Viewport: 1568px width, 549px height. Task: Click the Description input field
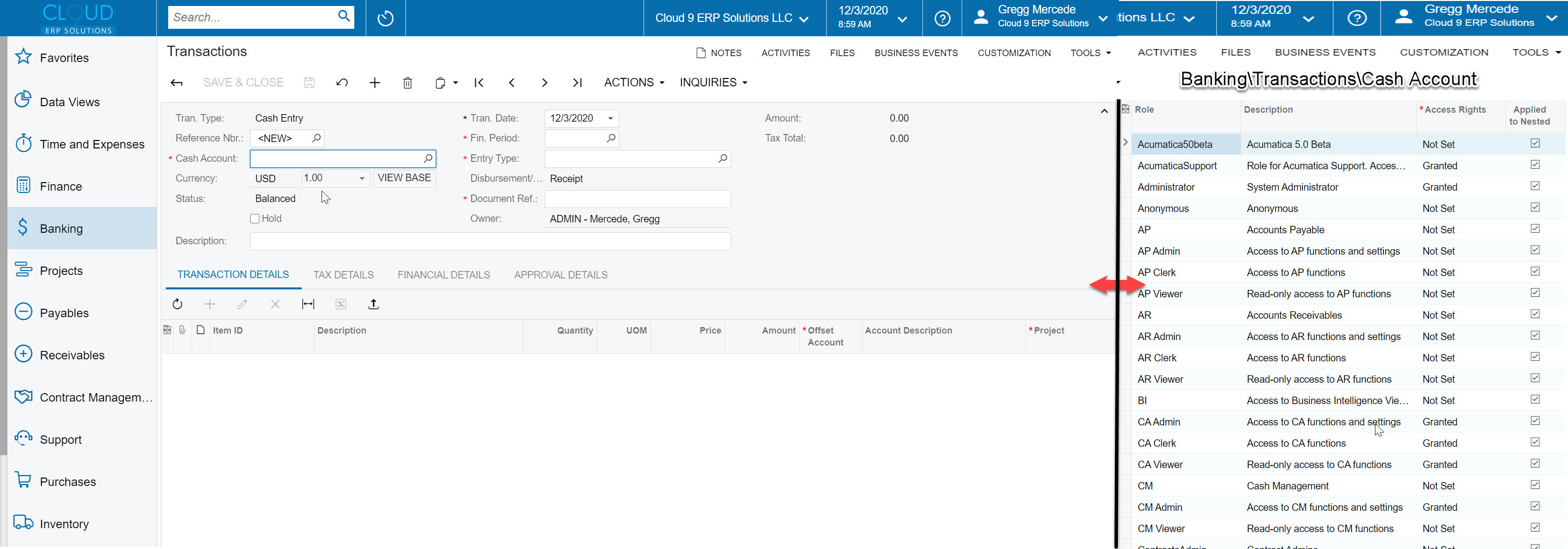coord(490,241)
